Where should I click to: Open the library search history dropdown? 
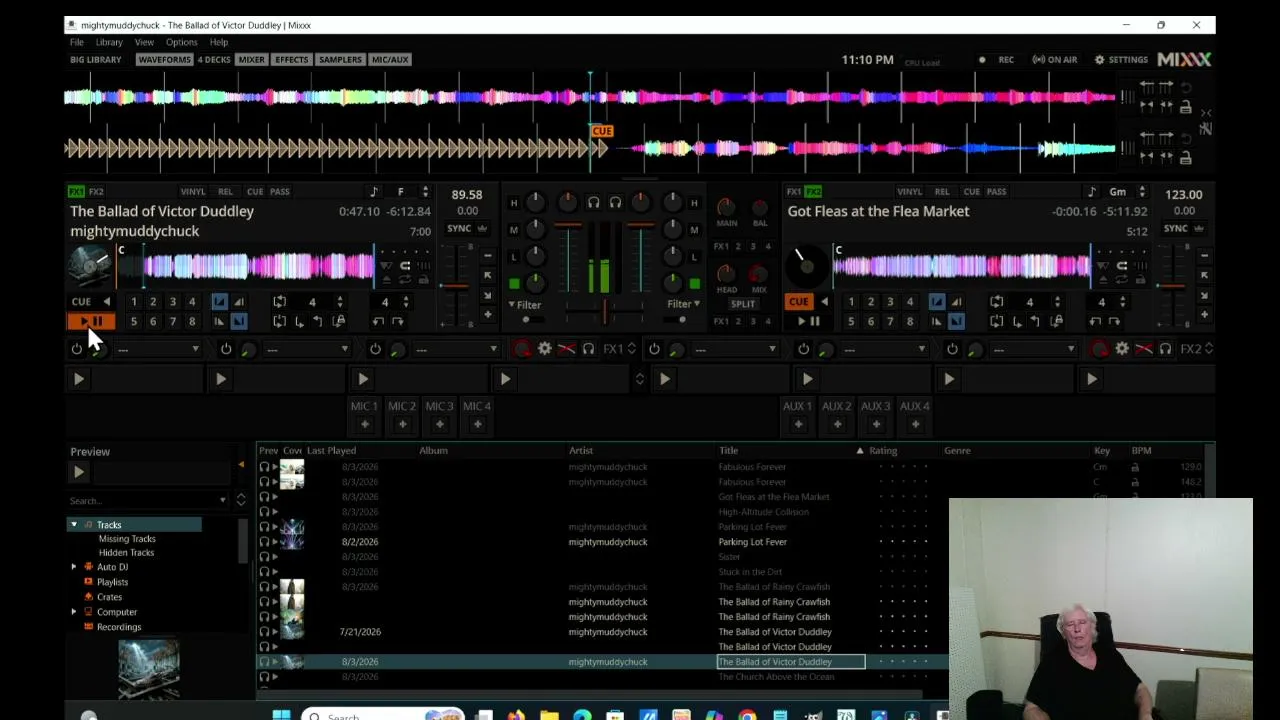(x=222, y=500)
